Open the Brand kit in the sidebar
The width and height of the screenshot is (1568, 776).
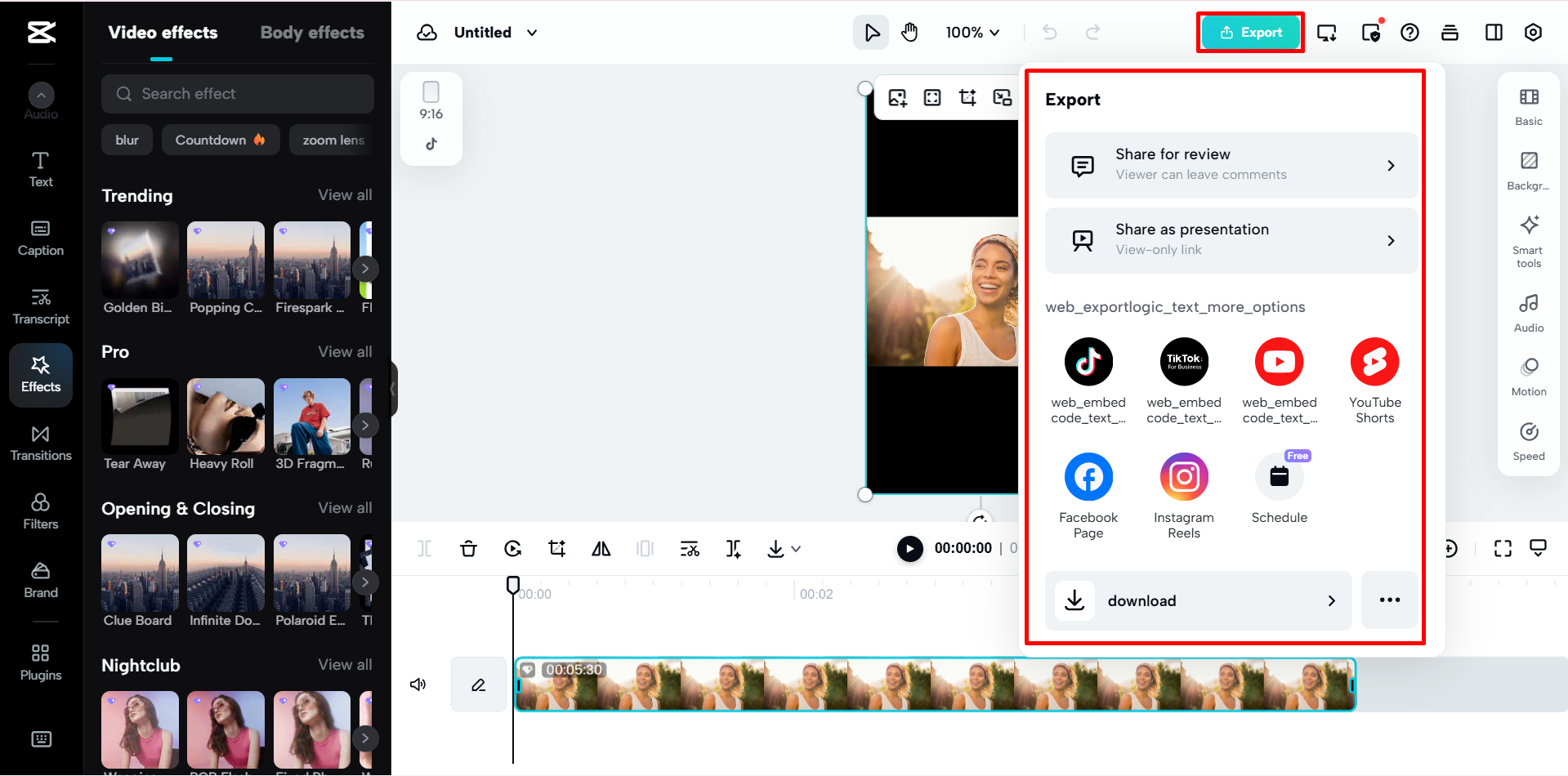point(41,581)
